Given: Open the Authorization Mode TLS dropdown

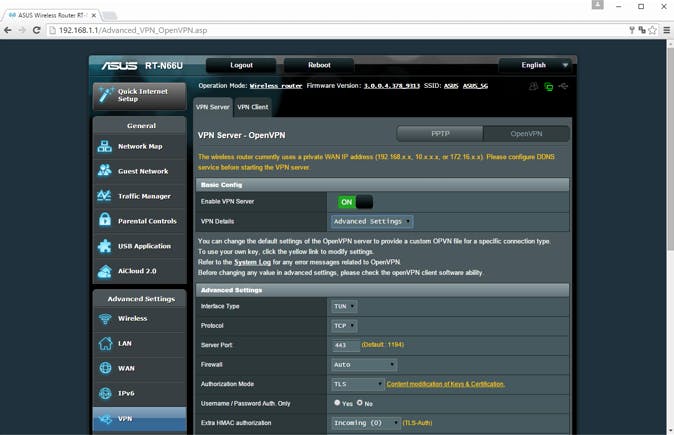Looking at the screenshot, I should [358, 384].
